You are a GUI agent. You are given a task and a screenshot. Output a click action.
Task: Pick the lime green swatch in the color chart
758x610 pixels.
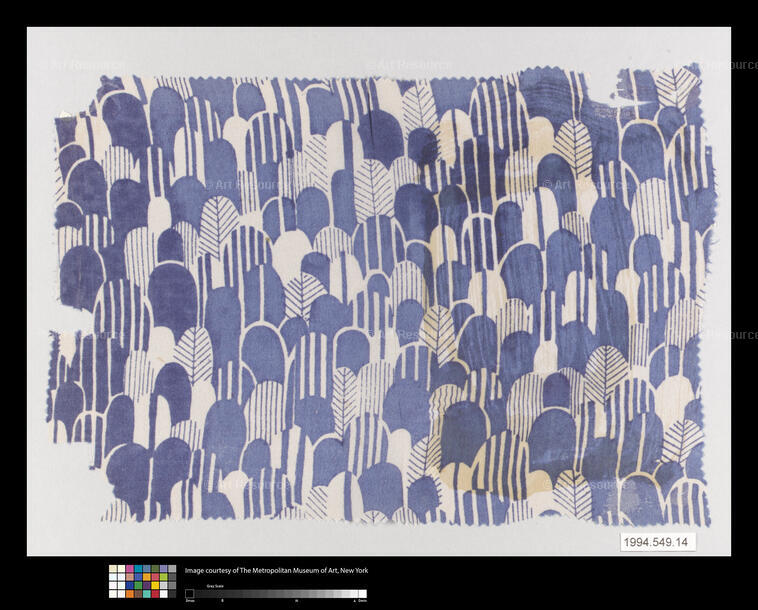(163, 577)
